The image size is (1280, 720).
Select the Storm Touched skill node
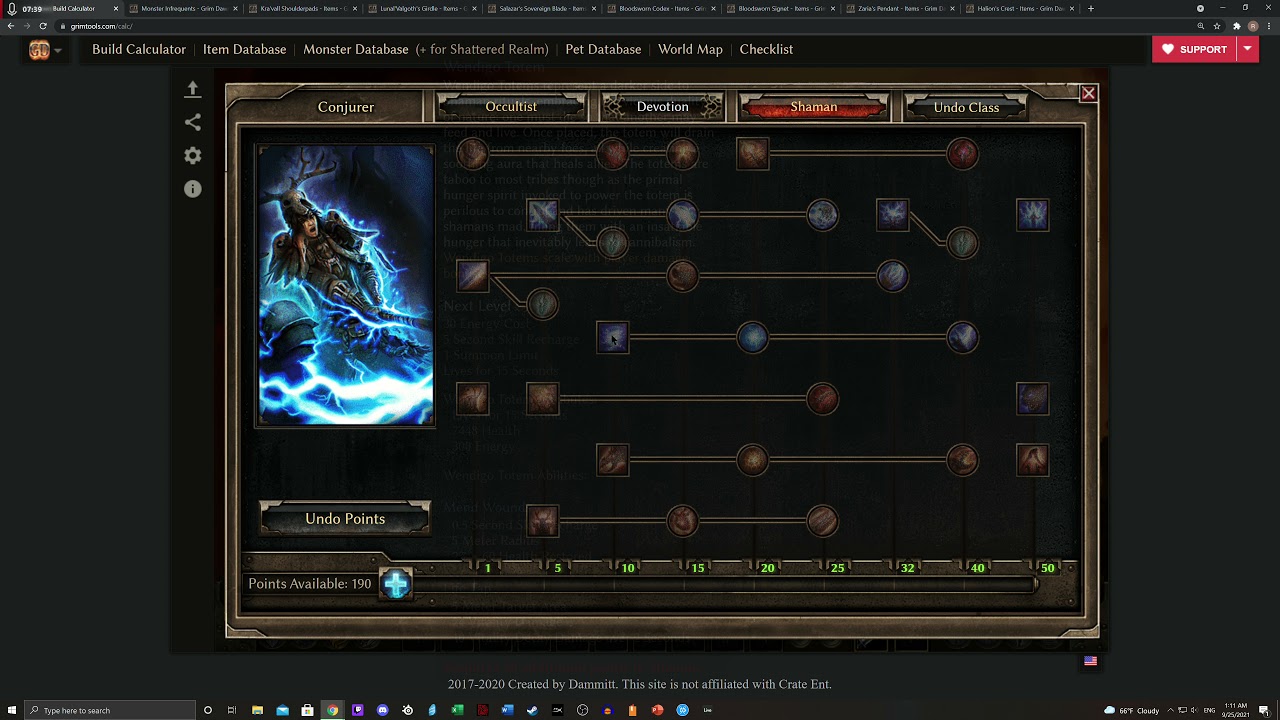coord(892,276)
